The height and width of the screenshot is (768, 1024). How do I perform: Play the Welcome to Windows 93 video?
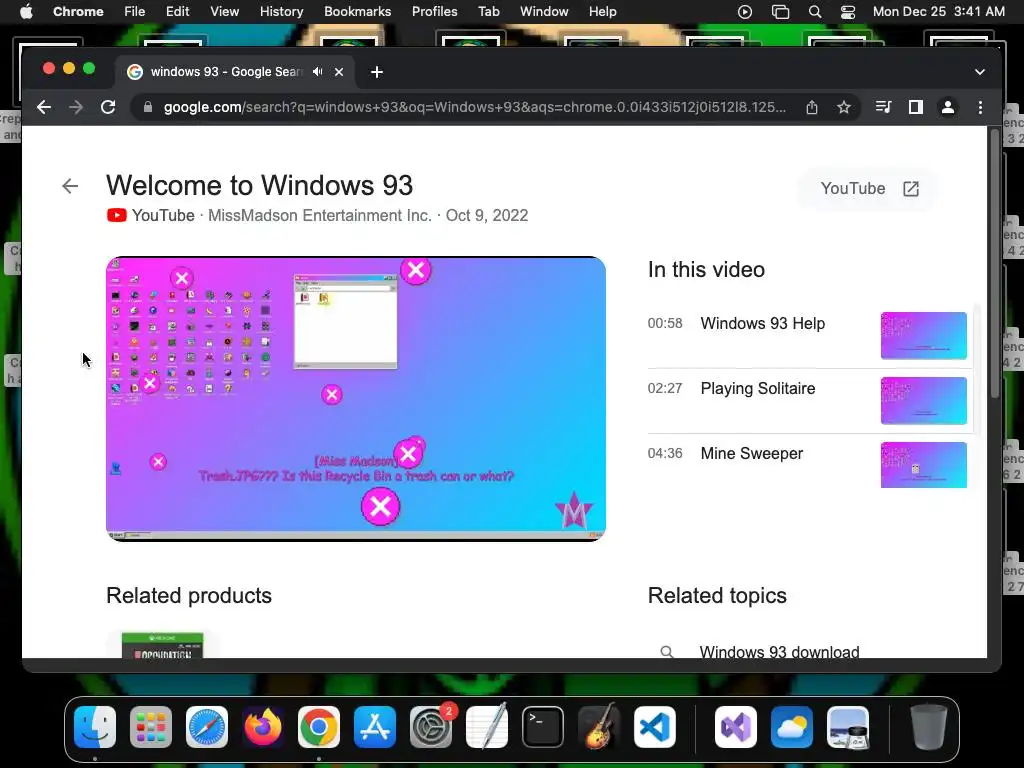click(x=356, y=399)
